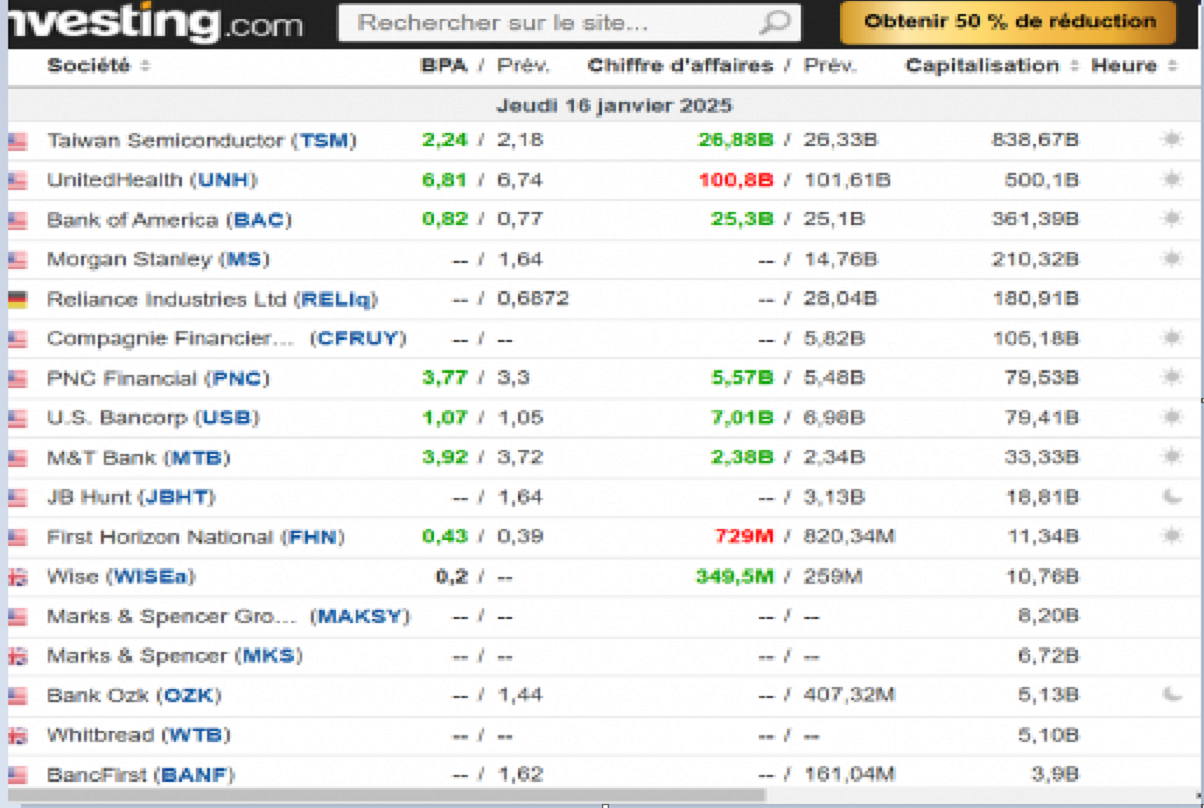Click the sun icon in Compagnie Financier row
1204x808 pixels.
pyautogui.click(x=1172, y=338)
